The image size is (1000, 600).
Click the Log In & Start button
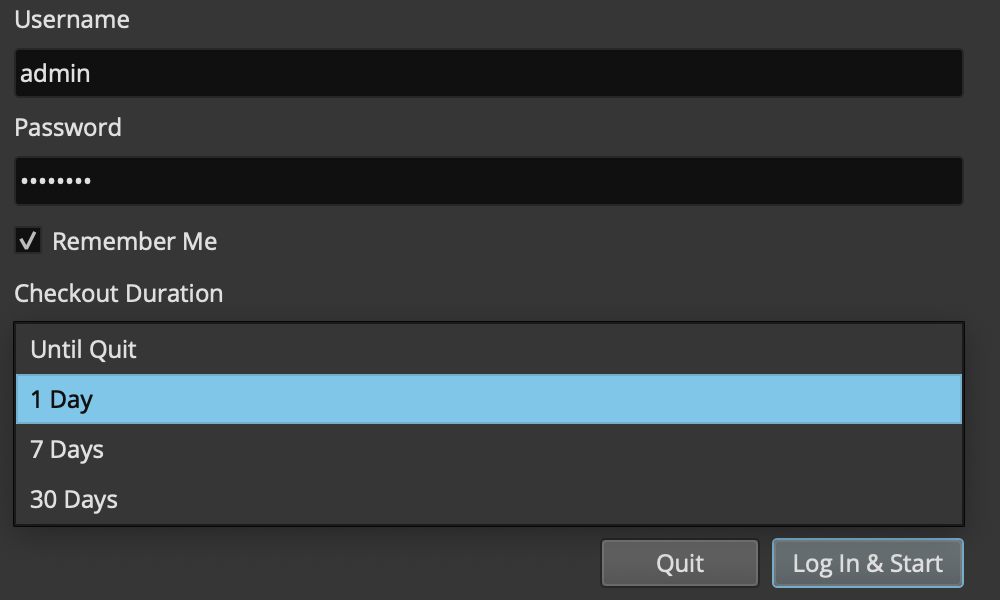coord(867,563)
